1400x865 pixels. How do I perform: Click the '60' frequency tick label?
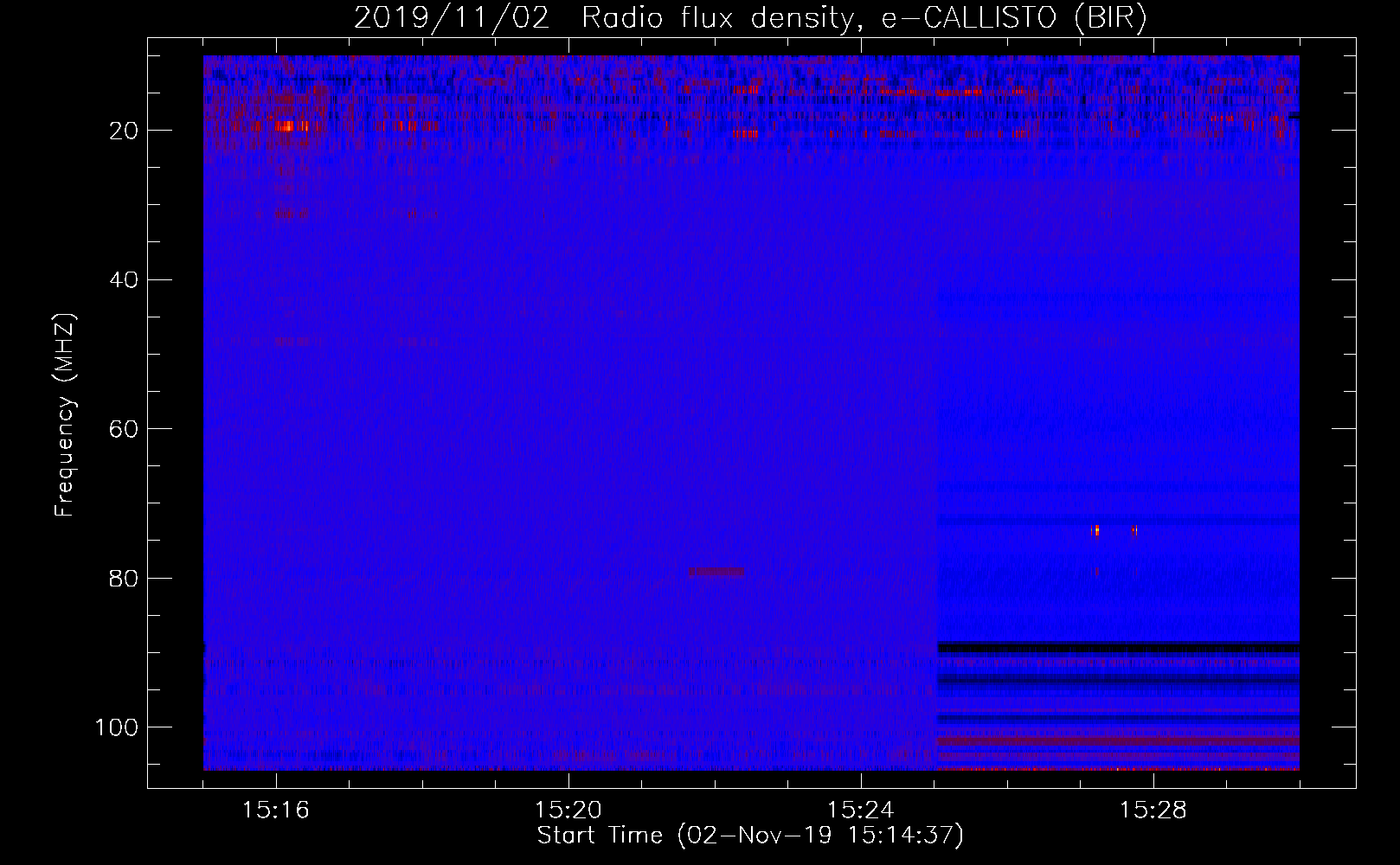click(125, 430)
